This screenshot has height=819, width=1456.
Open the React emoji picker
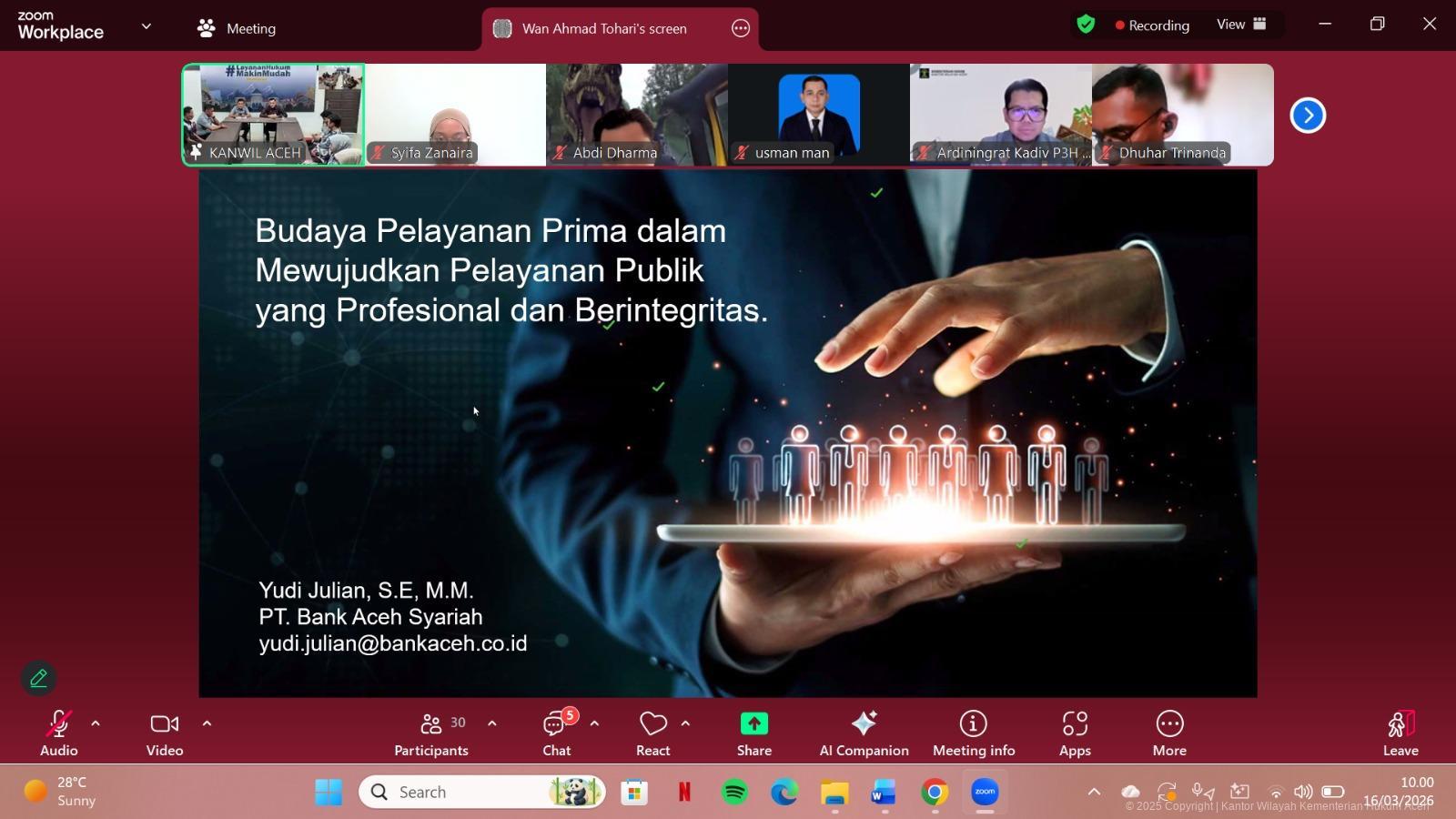tap(652, 732)
